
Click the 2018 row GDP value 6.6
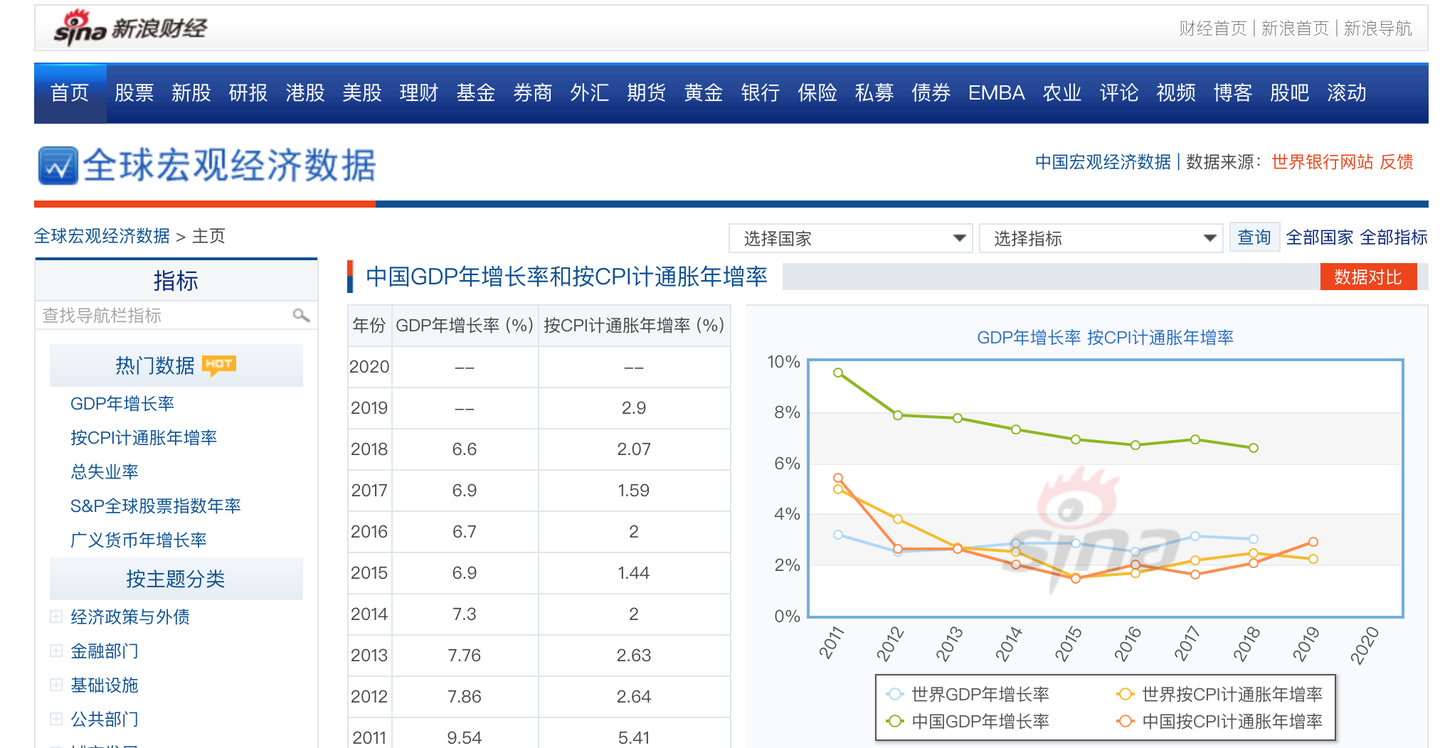coord(464,449)
